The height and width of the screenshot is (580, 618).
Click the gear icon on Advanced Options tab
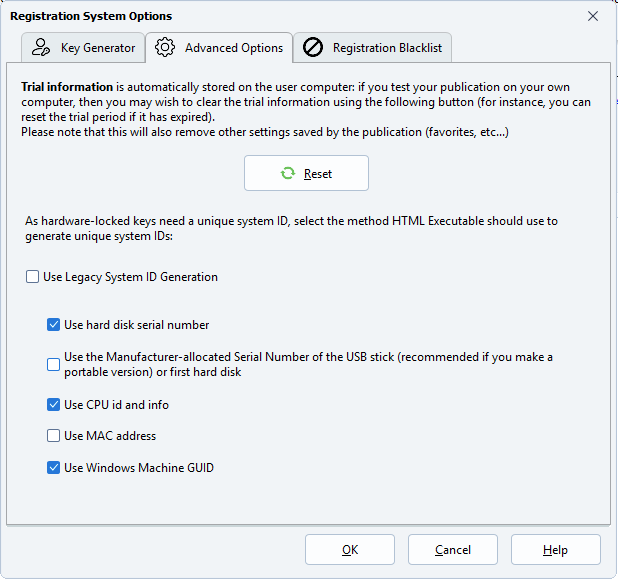click(x=166, y=48)
